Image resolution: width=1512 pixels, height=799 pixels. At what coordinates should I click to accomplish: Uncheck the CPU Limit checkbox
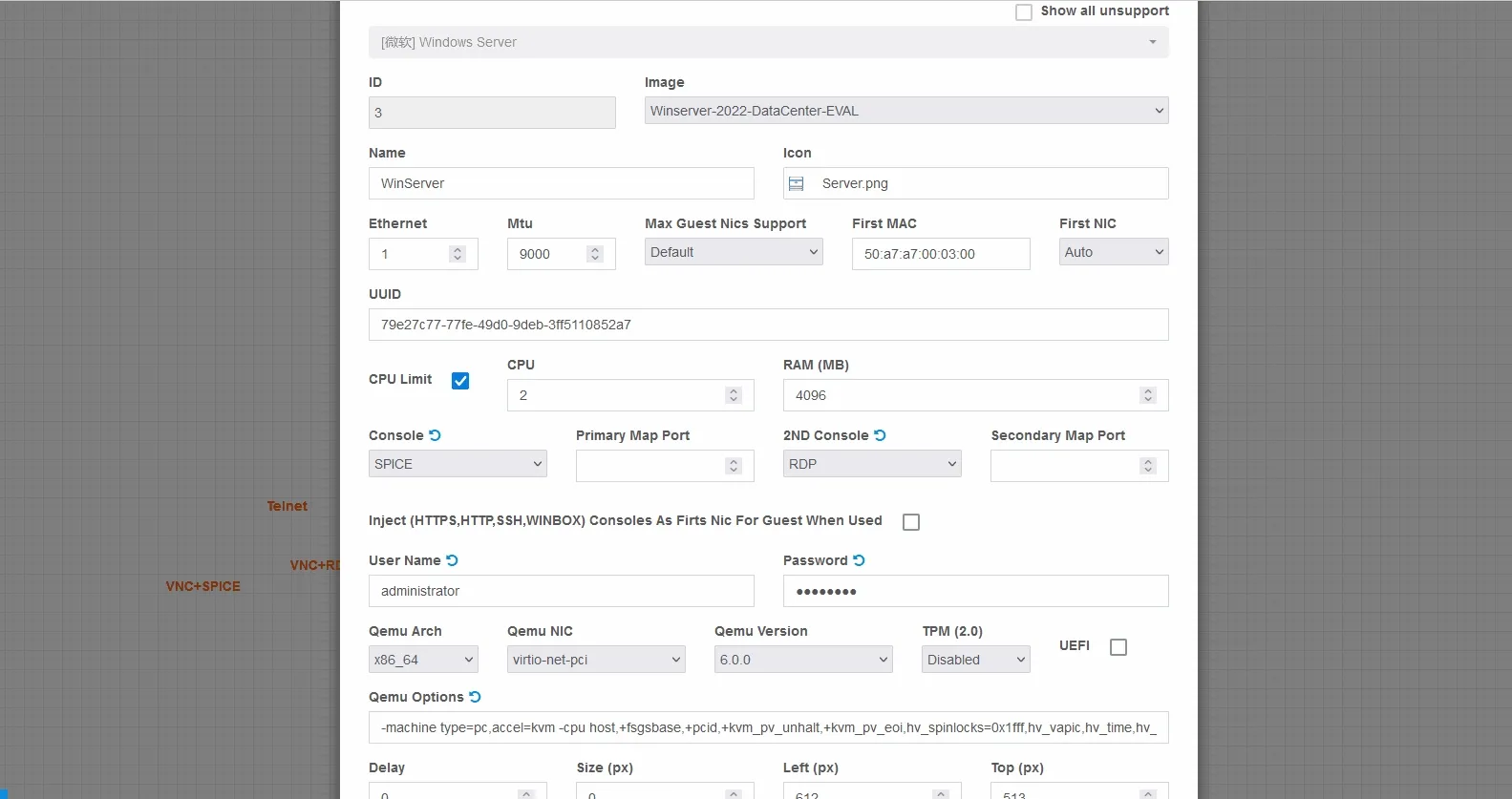(460, 381)
